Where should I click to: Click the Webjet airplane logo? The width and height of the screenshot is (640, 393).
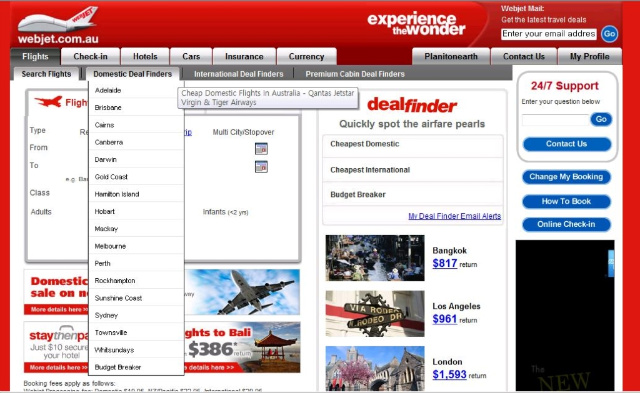tap(58, 25)
